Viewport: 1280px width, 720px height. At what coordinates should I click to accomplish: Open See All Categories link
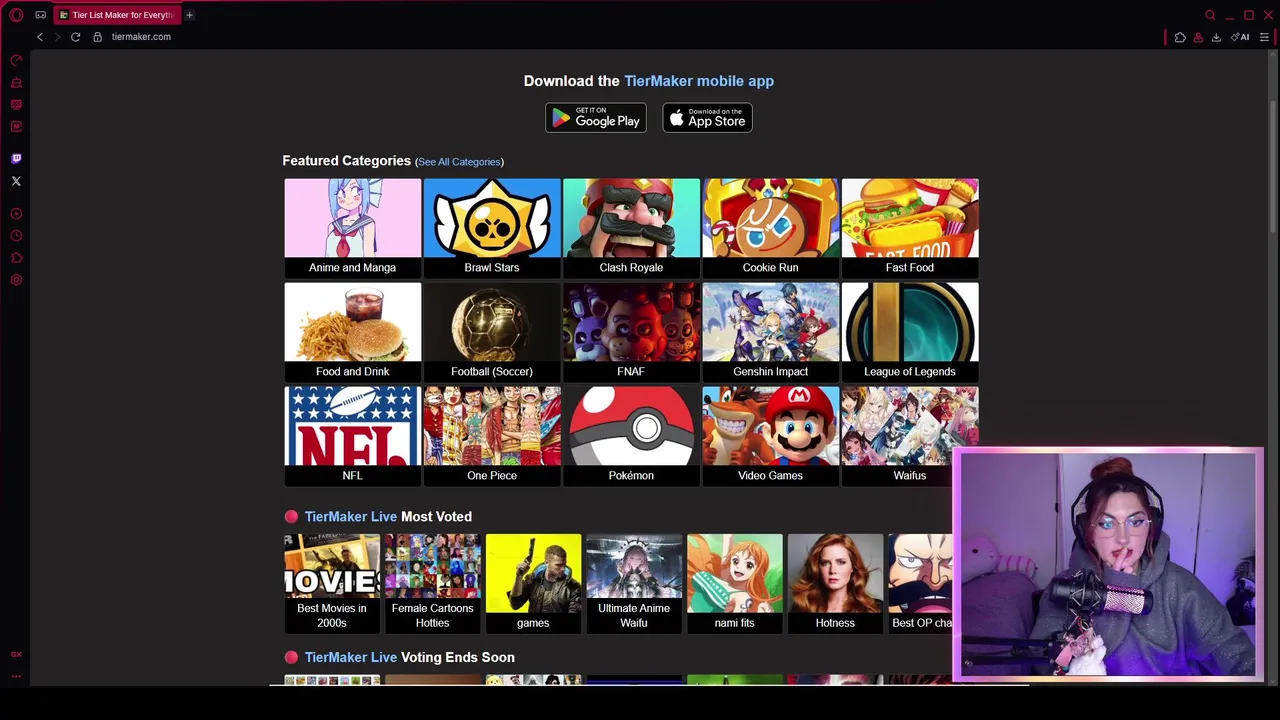(459, 162)
